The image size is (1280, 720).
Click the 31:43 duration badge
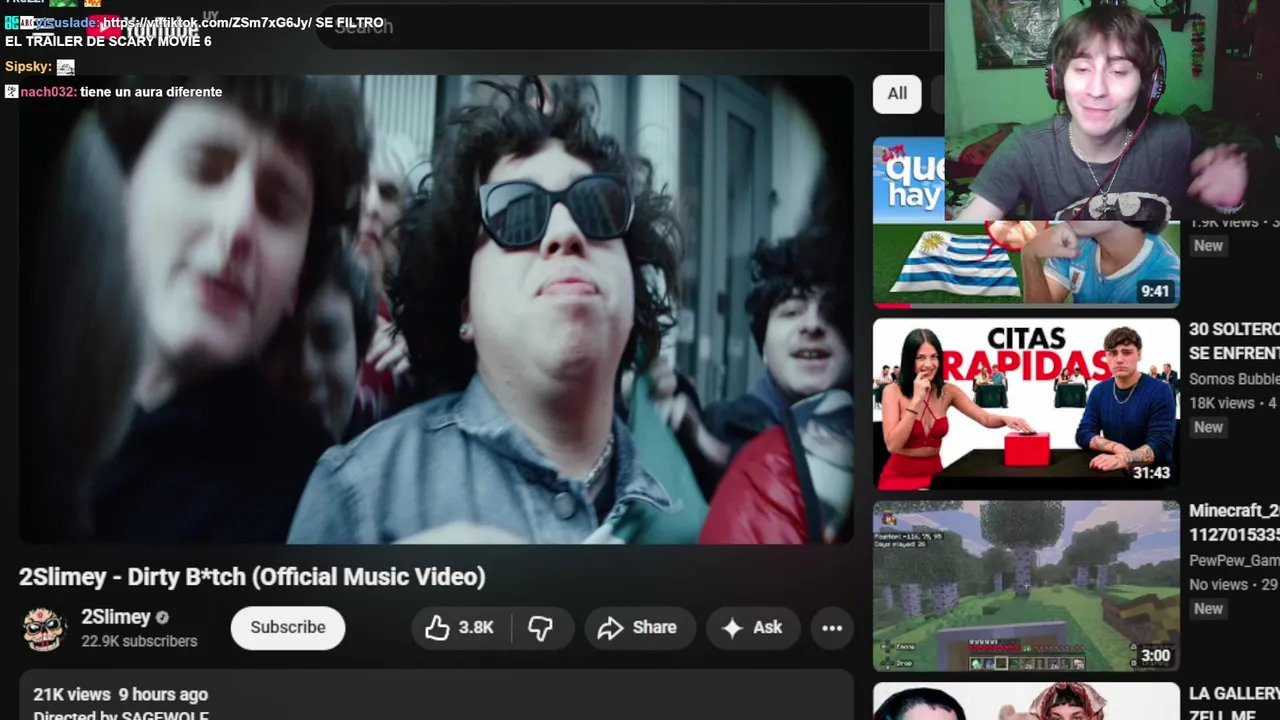click(1151, 473)
